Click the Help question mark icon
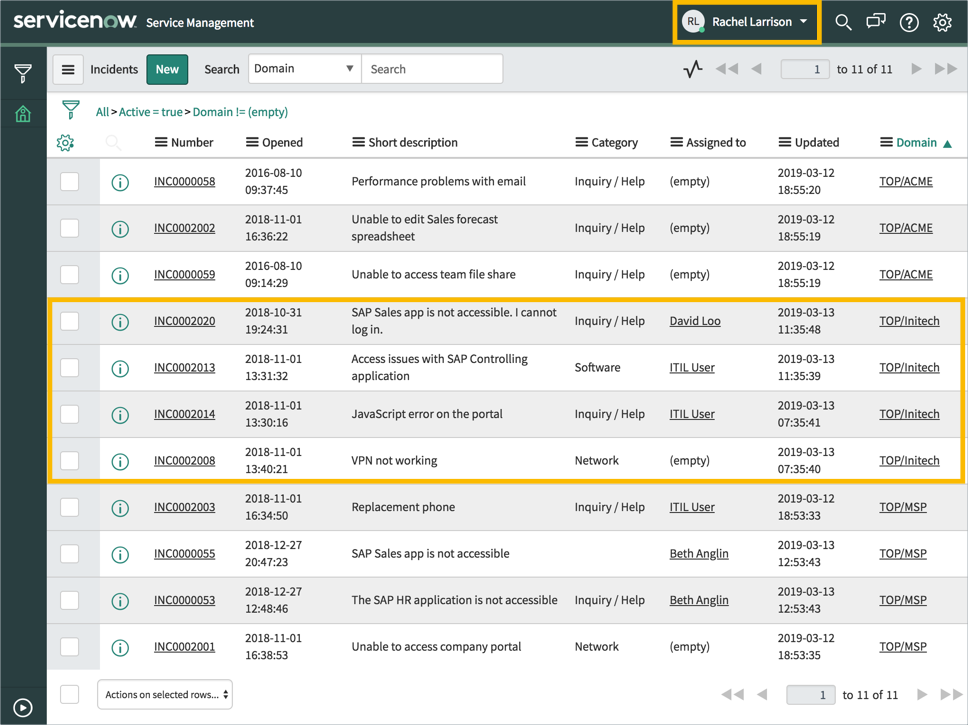The height and width of the screenshot is (725, 968). click(x=909, y=21)
